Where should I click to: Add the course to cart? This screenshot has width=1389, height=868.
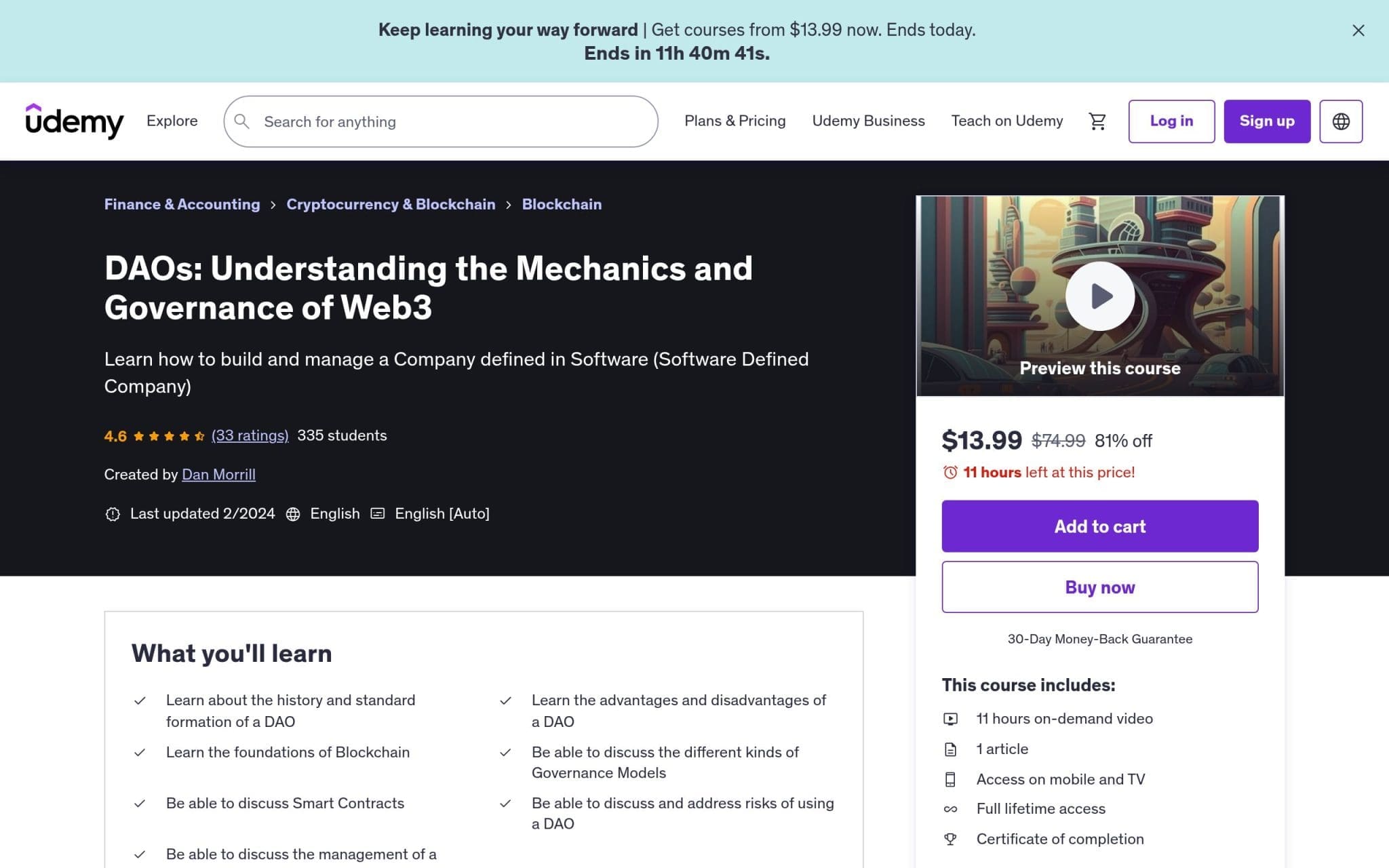[x=1099, y=526]
